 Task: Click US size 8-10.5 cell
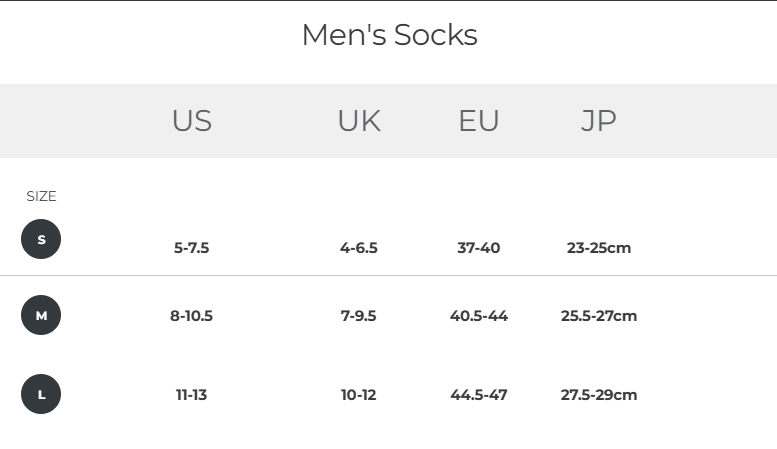[x=191, y=316]
